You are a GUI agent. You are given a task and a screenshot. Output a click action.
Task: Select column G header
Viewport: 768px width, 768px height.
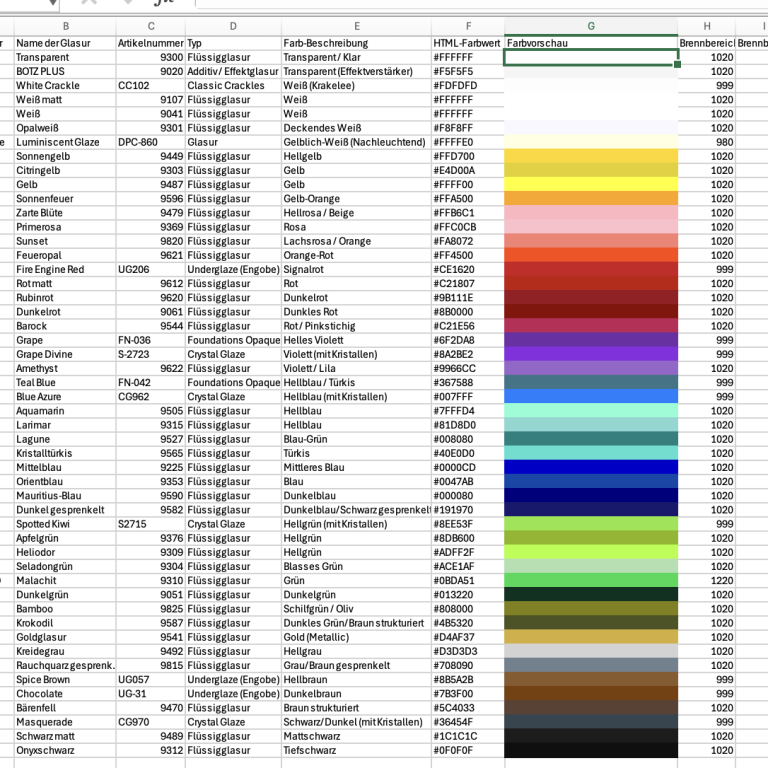[591, 26]
